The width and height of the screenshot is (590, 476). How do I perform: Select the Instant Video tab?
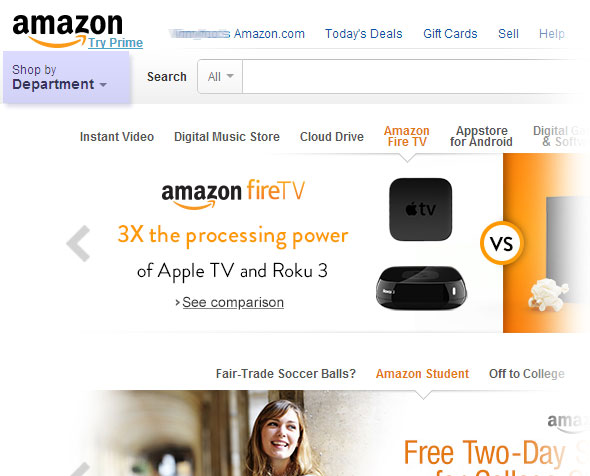point(117,137)
